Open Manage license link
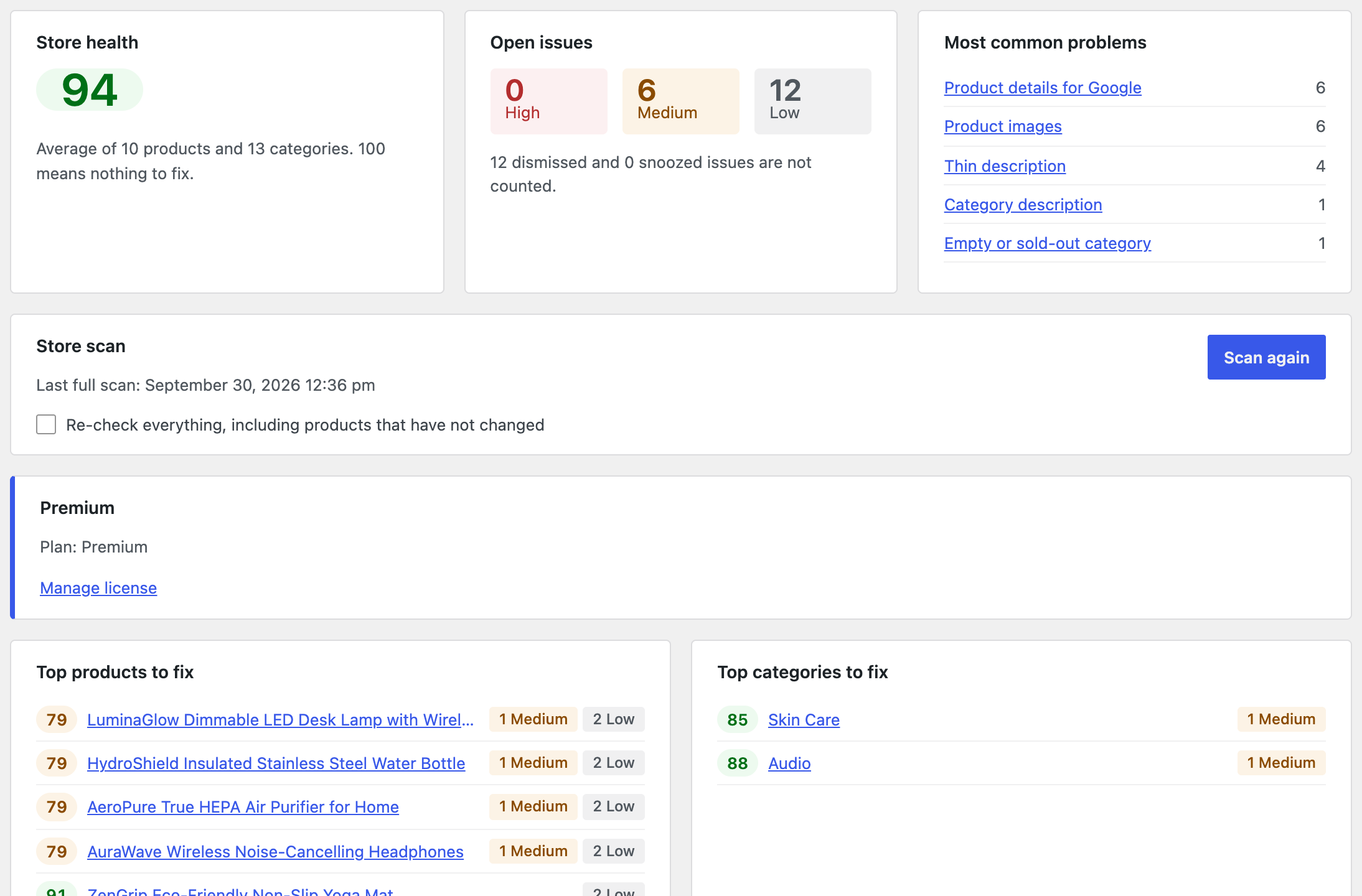The height and width of the screenshot is (896, 1362). 98,588
